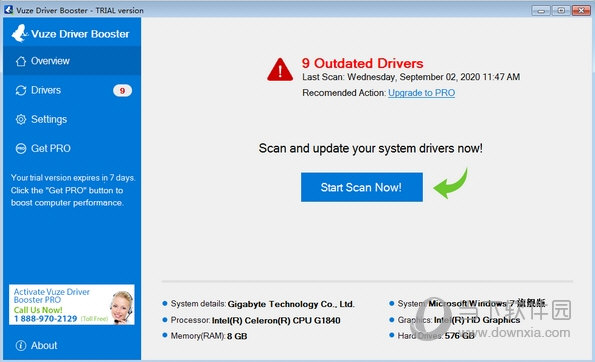This screenshot has height=362, width=595.
Task: Click the phone number 1 888-970-2129
Action: point(46,319)
